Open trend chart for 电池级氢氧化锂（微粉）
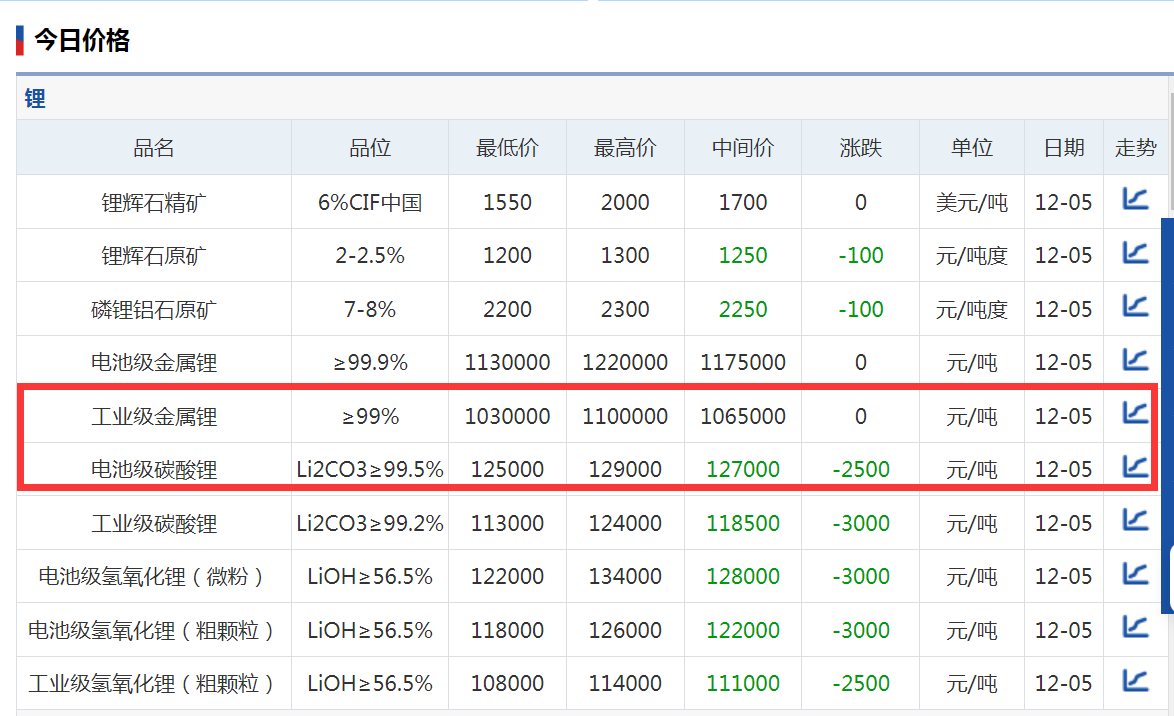Screen dimensions: 1174x716 (x=1135, y=574)
